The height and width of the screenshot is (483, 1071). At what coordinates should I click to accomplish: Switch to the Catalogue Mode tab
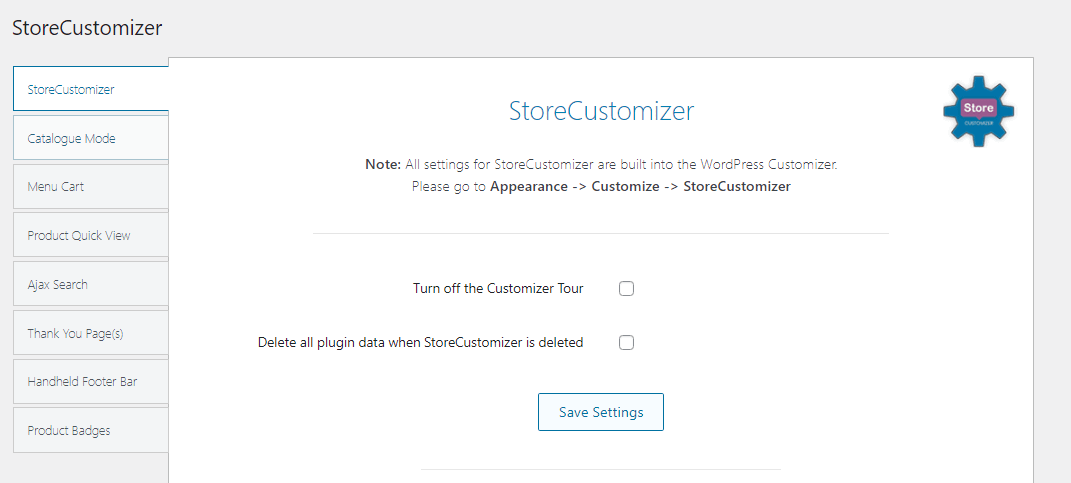(x=72, y=138)
